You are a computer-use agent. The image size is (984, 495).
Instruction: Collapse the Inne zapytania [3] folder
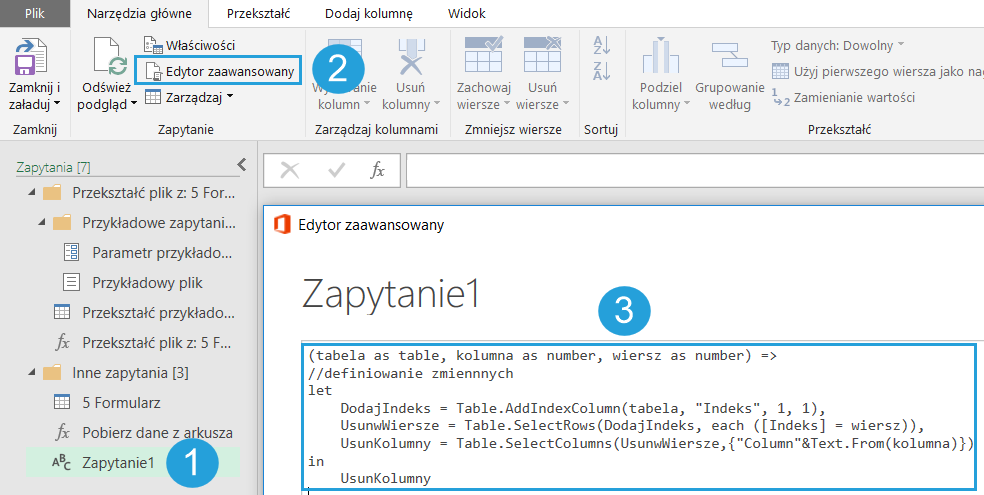pyautogui.click(x=30, y=373)
